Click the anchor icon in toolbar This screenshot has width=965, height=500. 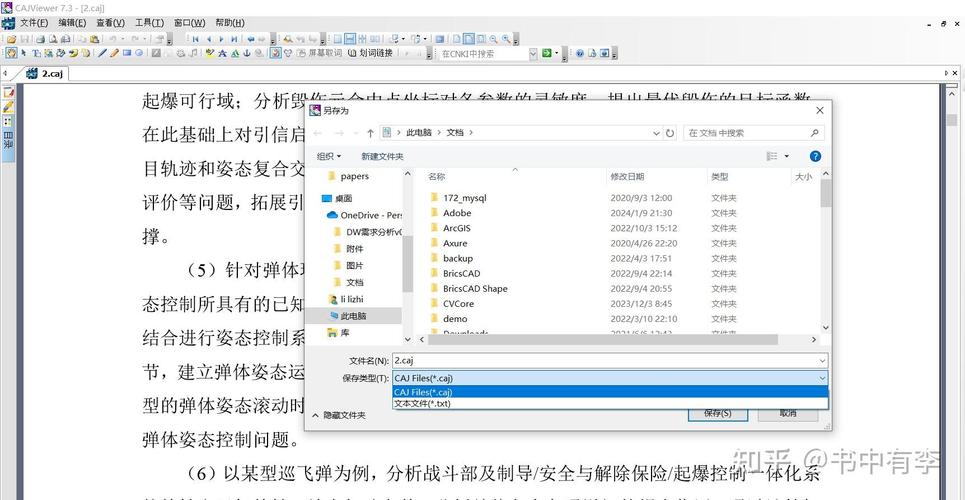pyautogui.click(x=247, y=53)
